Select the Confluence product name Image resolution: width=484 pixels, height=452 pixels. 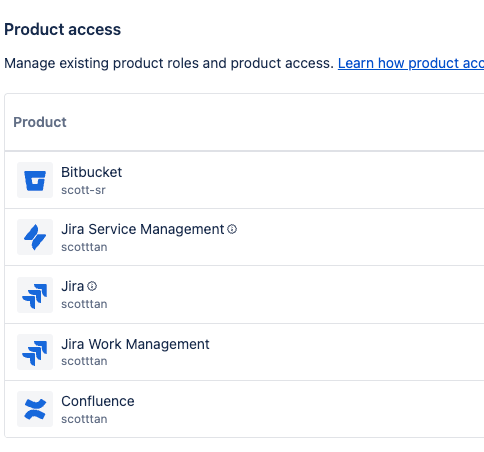point(98,401)
